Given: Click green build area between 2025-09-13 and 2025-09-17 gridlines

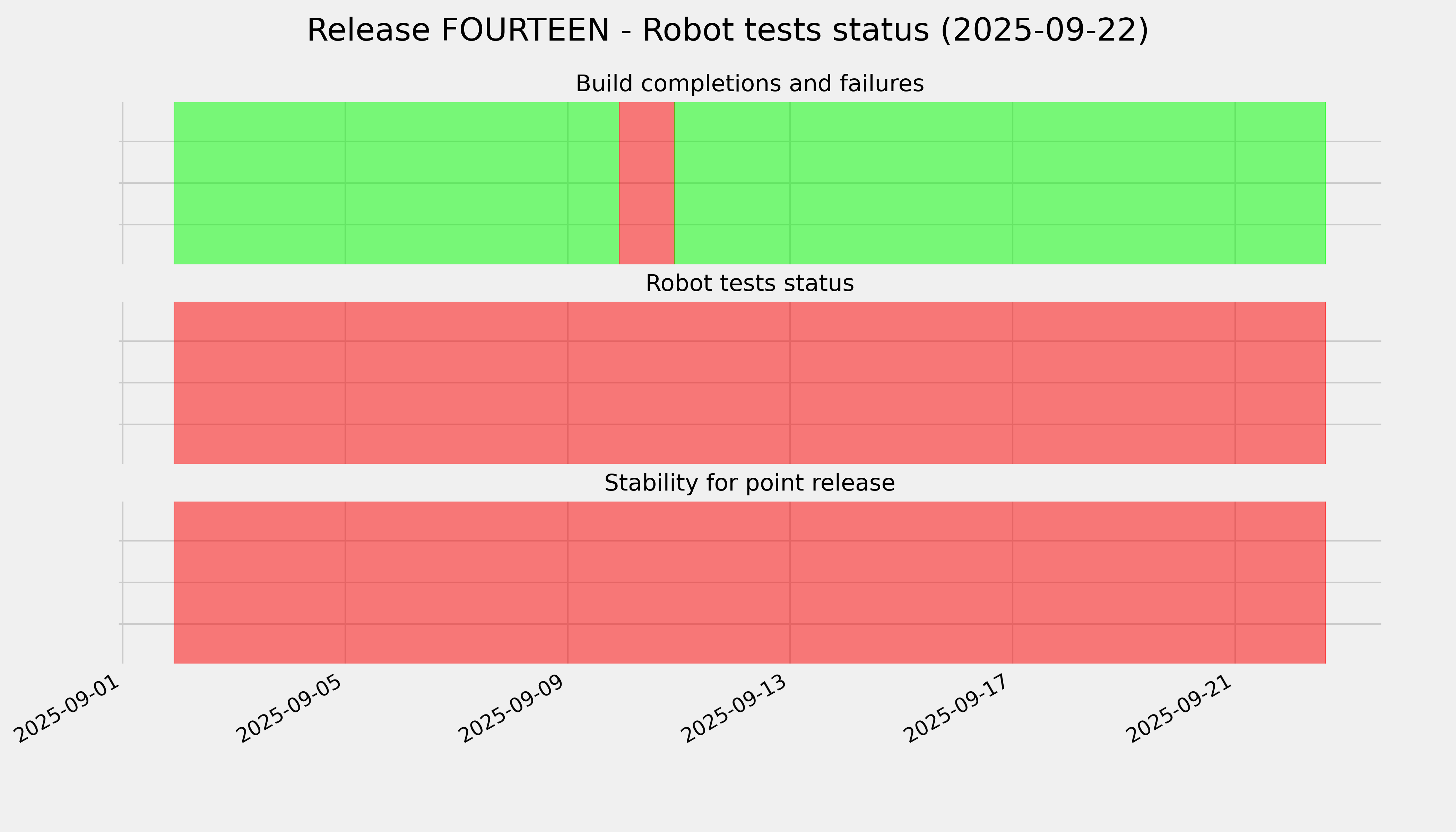Looking at the screenshot, I should (901, 183).
